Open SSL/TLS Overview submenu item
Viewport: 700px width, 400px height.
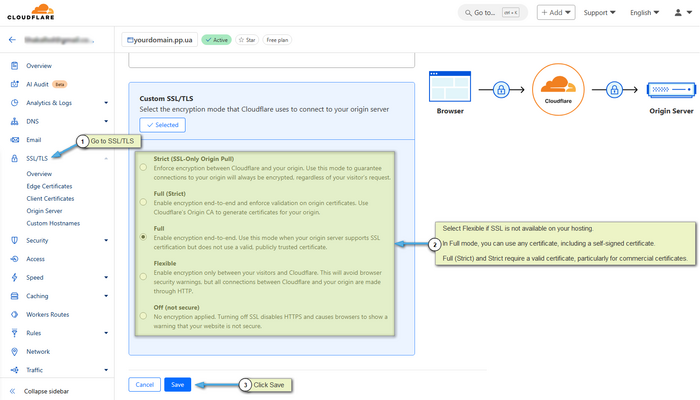(39, 174)
